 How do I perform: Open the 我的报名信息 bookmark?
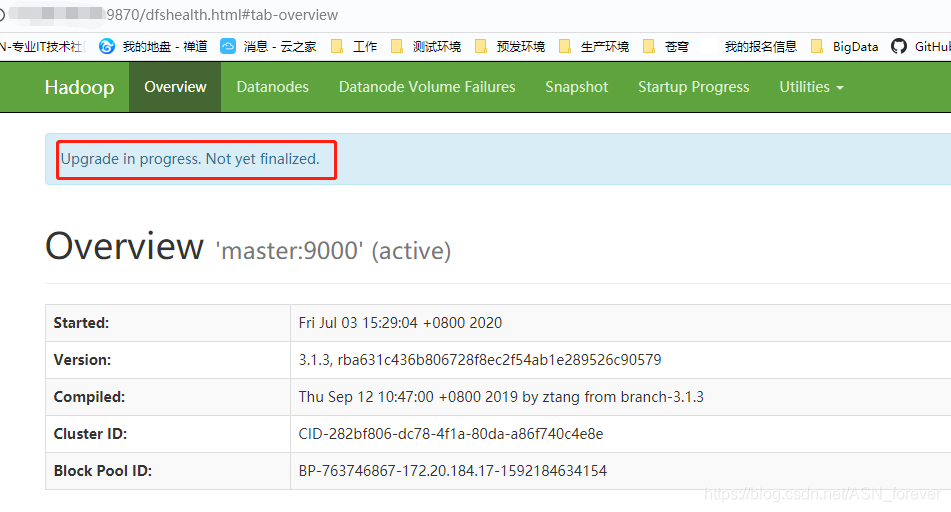[x=761, y=47]
